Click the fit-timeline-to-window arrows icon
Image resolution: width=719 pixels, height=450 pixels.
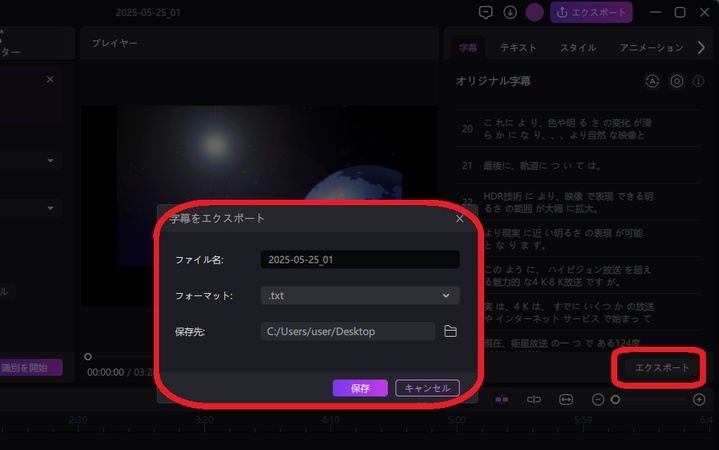566,400
